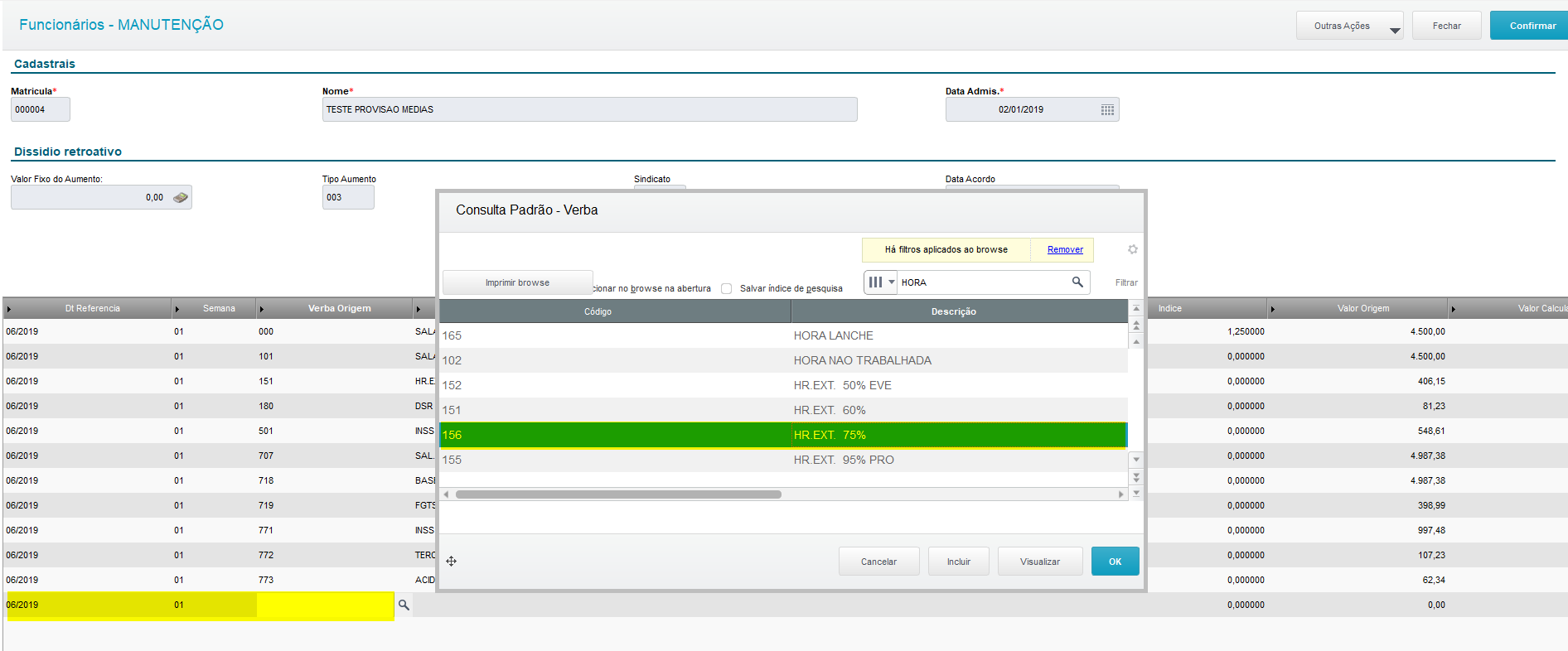Viewport: 1568px width, 651px height.
Task: Sort by the Descrição column header
Action: 960,311
